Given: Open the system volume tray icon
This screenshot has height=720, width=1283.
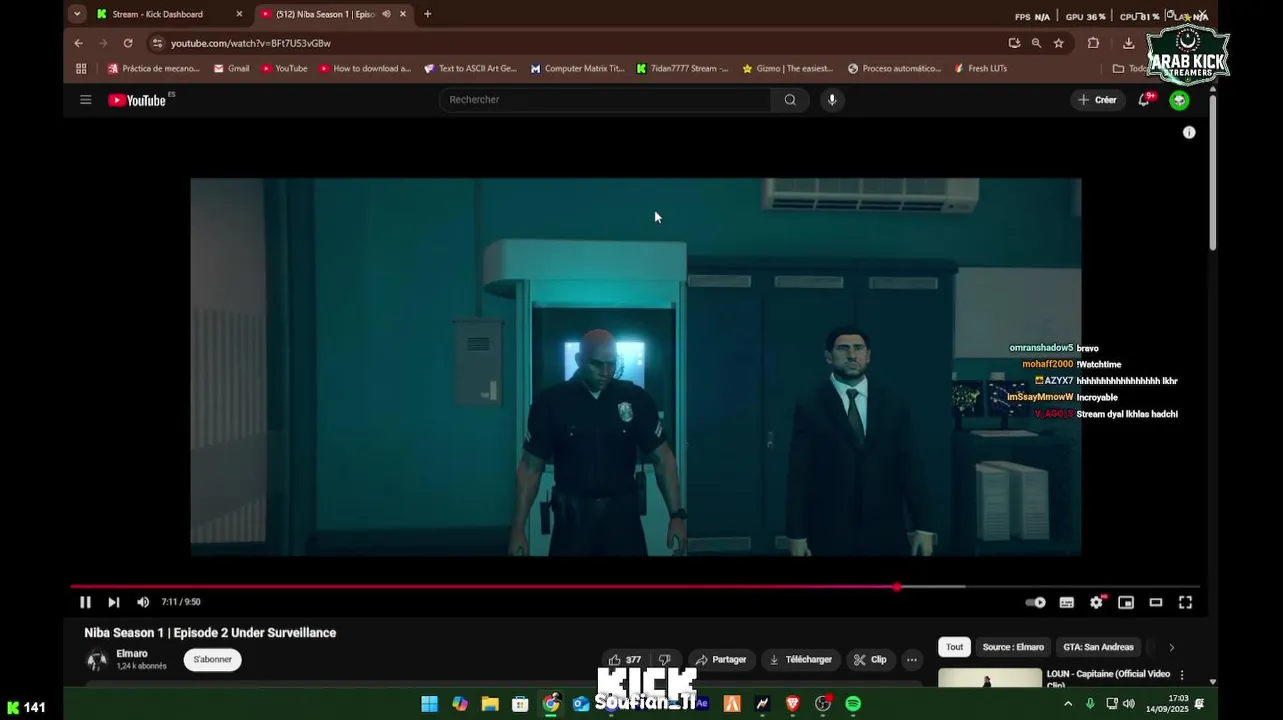Looking at the screenshot, I should 1129,704.
